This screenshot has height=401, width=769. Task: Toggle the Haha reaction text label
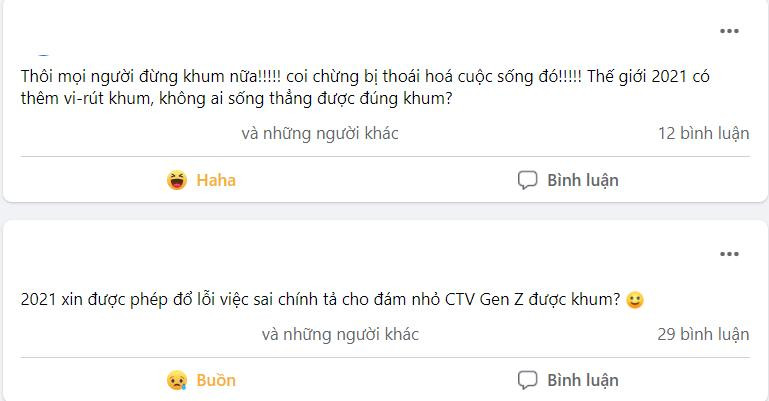click(216, 180)
